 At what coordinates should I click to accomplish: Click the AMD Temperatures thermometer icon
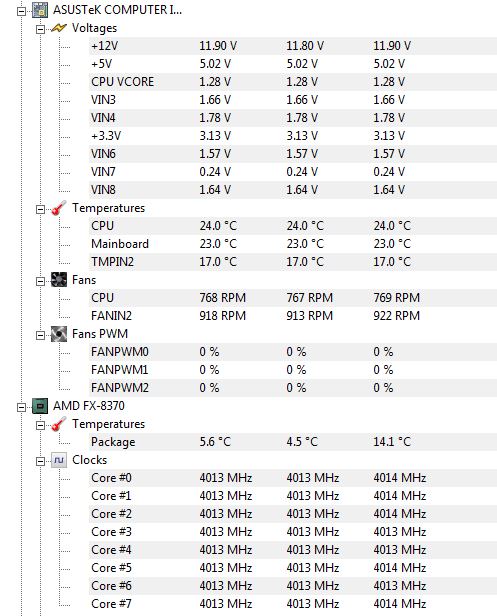(59, 424)
